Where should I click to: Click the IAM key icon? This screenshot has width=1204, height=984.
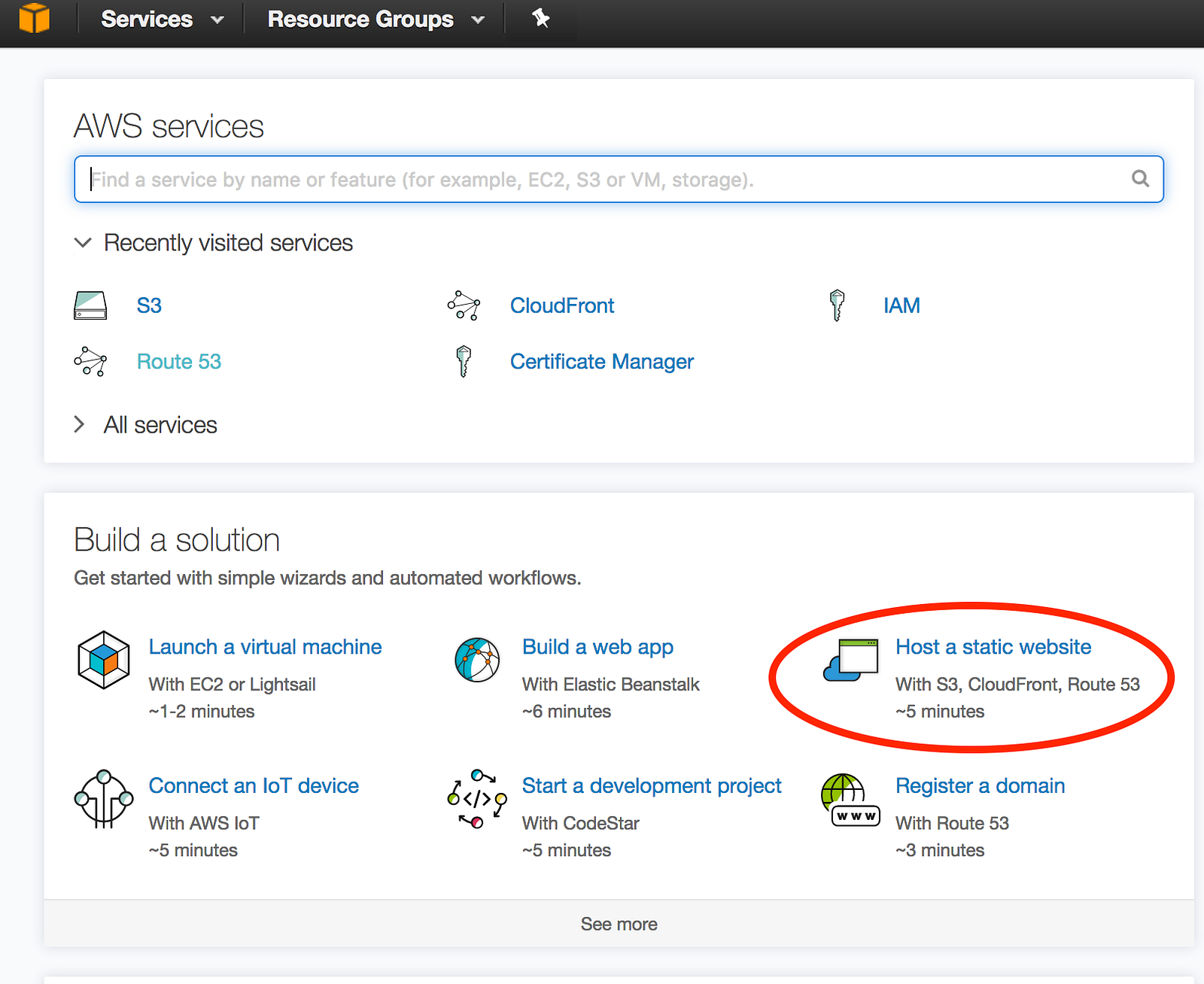(x=837, y=305)
